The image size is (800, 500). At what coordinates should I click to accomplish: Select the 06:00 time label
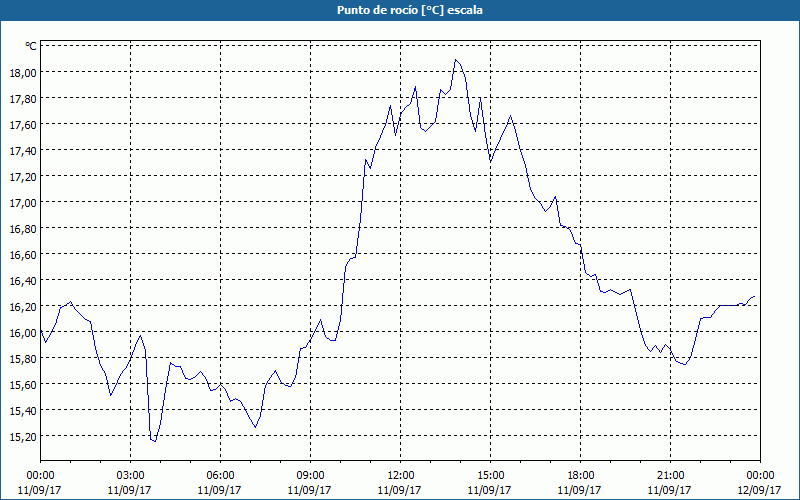[220, 476]
